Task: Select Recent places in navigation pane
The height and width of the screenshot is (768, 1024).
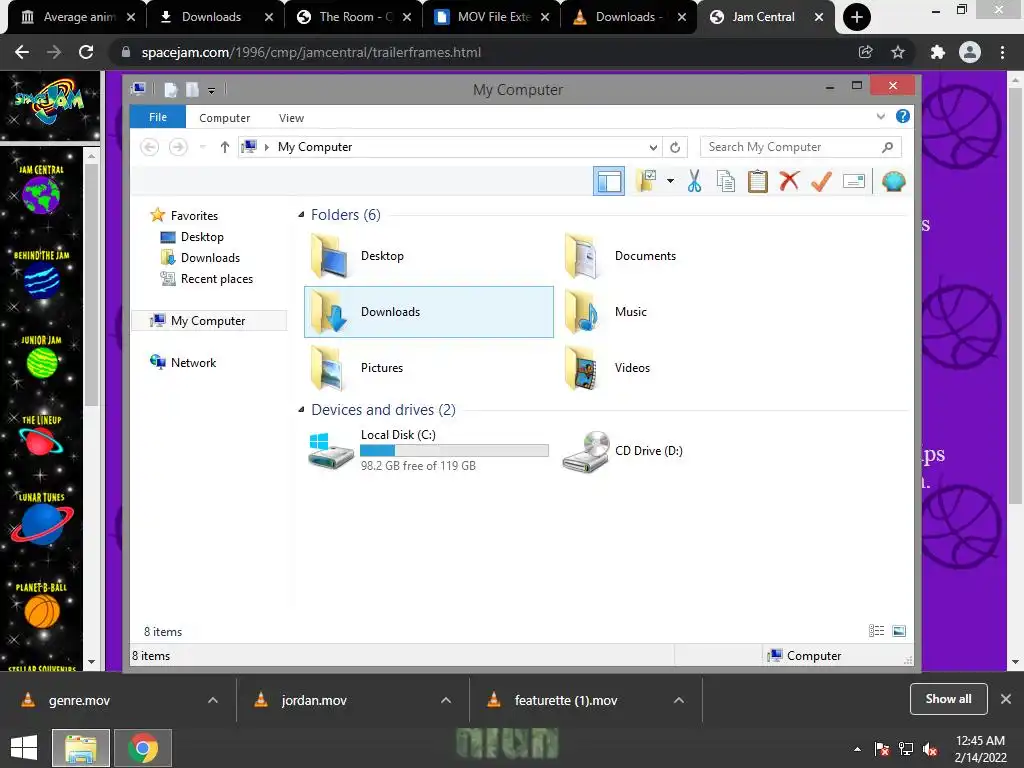Action: click(216, 279)
